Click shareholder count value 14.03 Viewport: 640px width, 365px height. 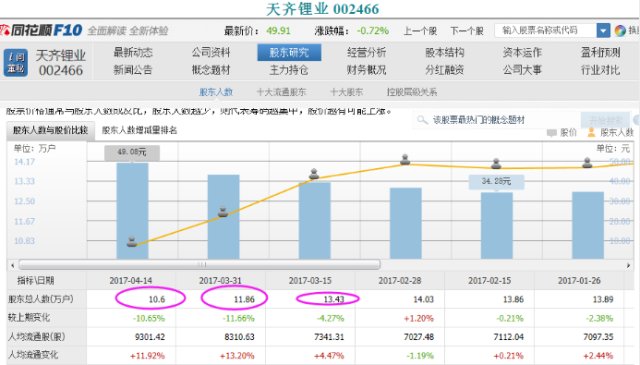pos(424,300)
